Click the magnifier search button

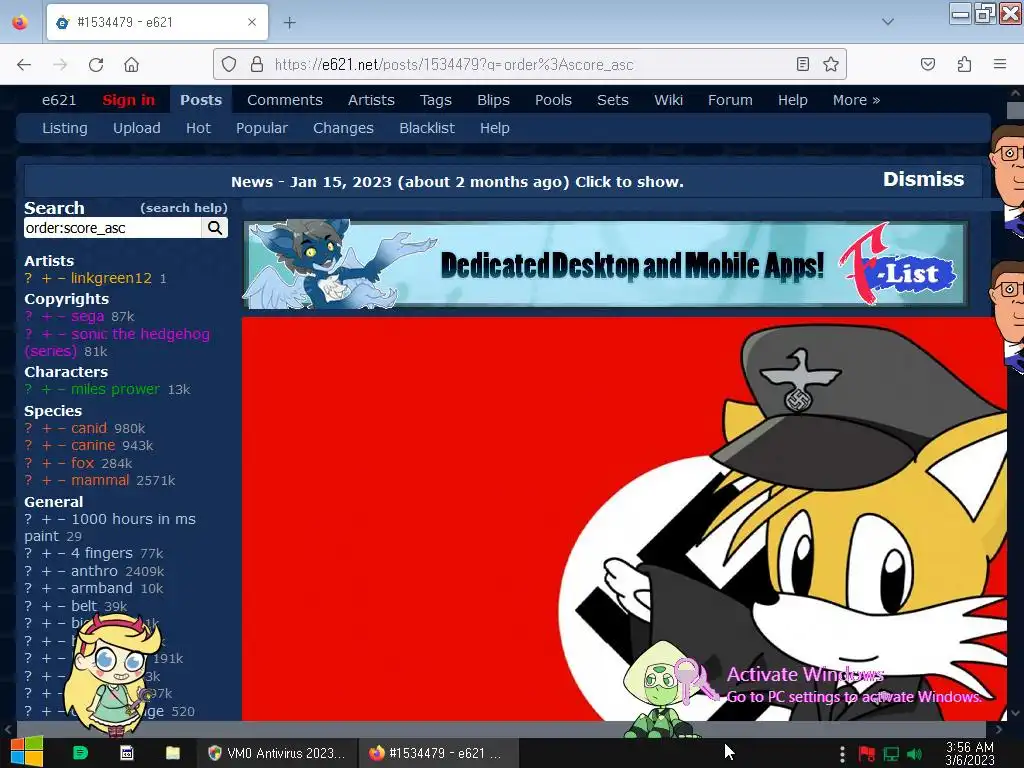coord(215,228)
